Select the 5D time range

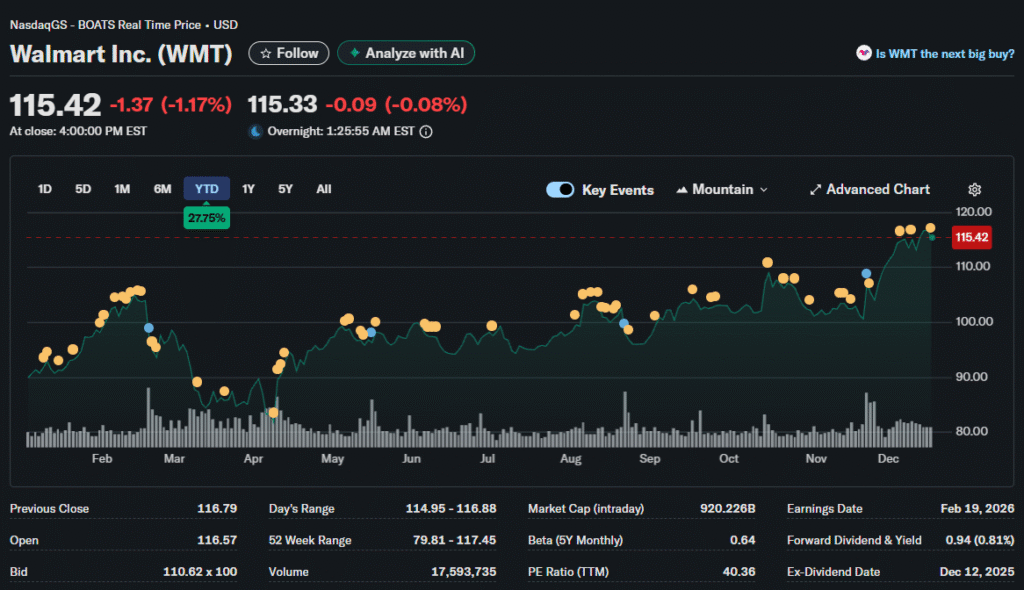[83, 189]
